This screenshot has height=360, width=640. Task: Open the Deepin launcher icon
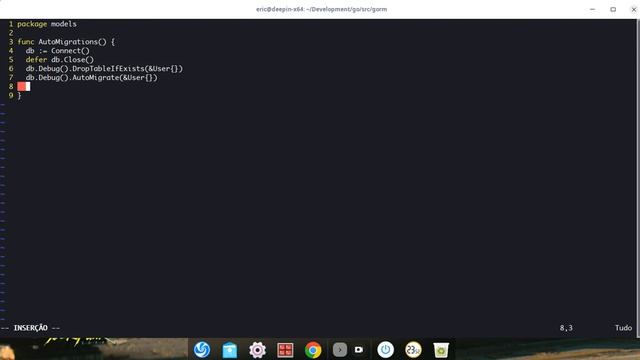click(202, 350)
